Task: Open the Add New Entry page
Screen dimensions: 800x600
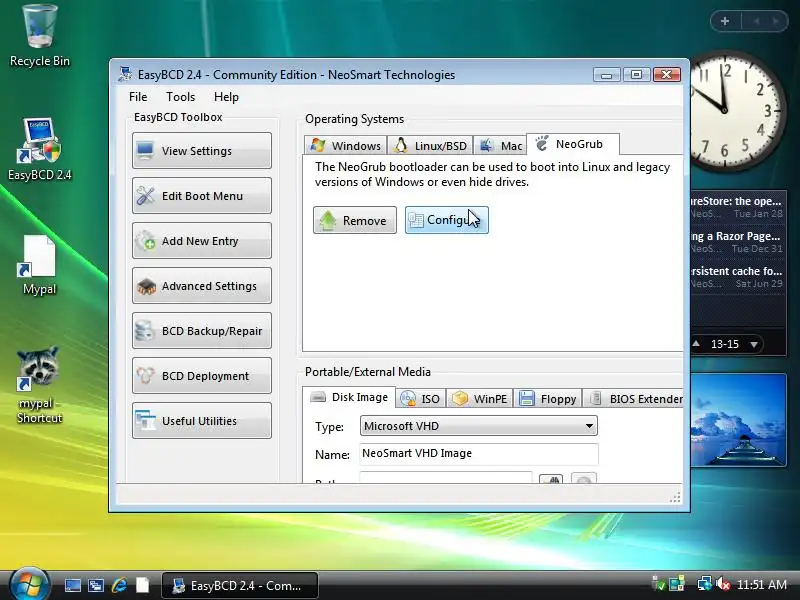Action: pos(202,240)
